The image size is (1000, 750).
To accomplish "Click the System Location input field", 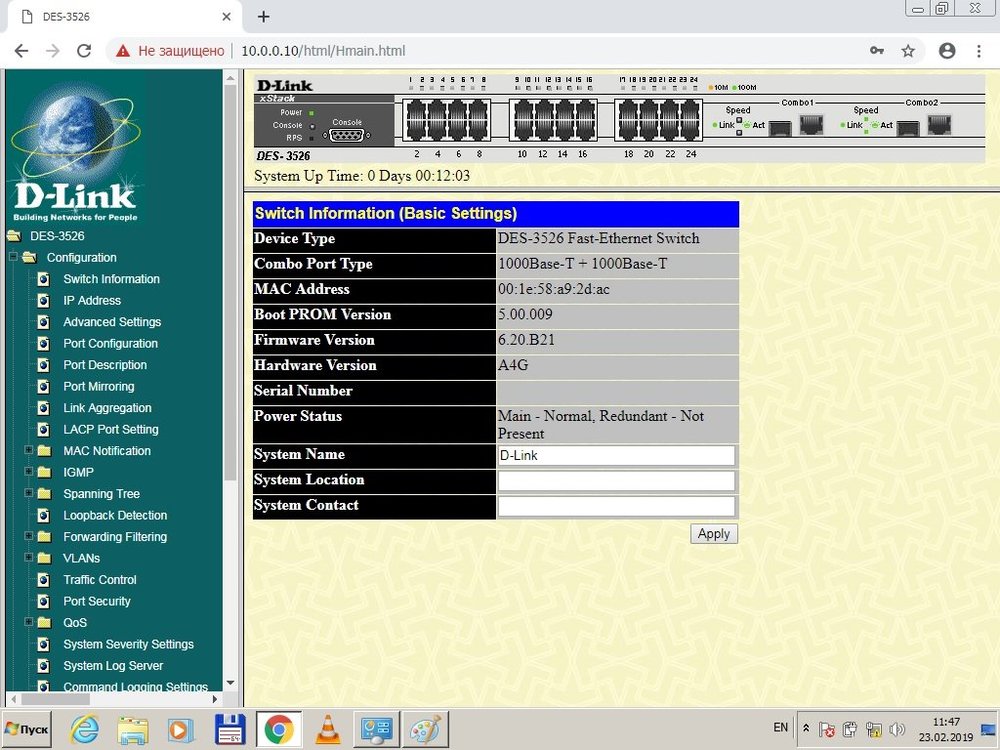I will (x=616, y=481).
